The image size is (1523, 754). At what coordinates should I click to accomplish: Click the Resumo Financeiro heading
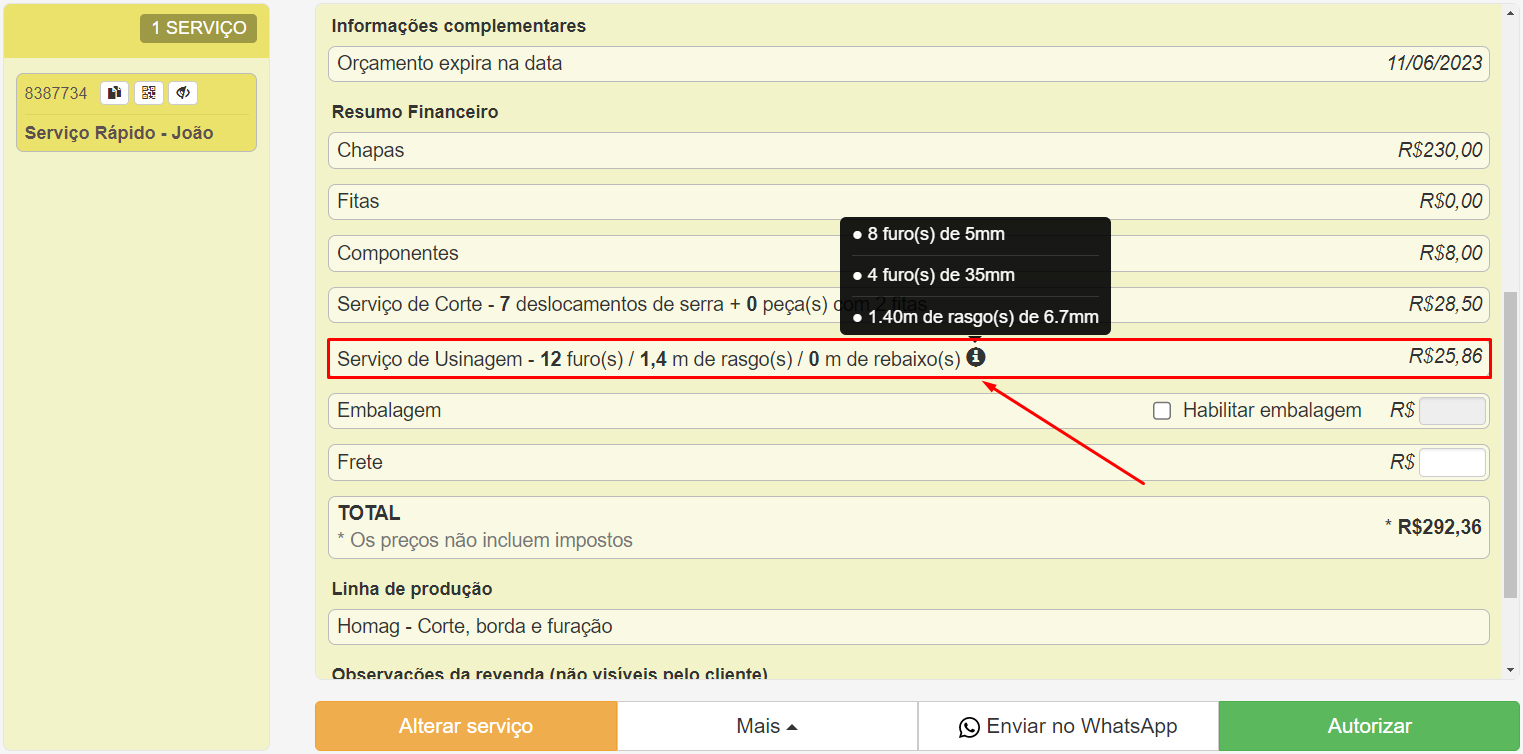tap(415, 112)
